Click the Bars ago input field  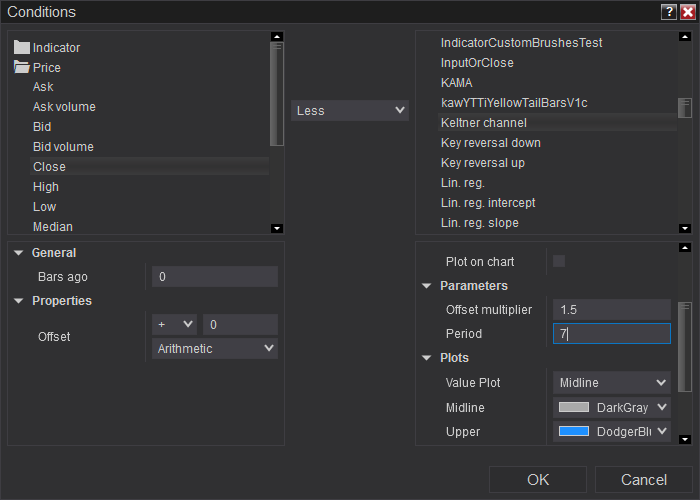[x=215, y=276]
